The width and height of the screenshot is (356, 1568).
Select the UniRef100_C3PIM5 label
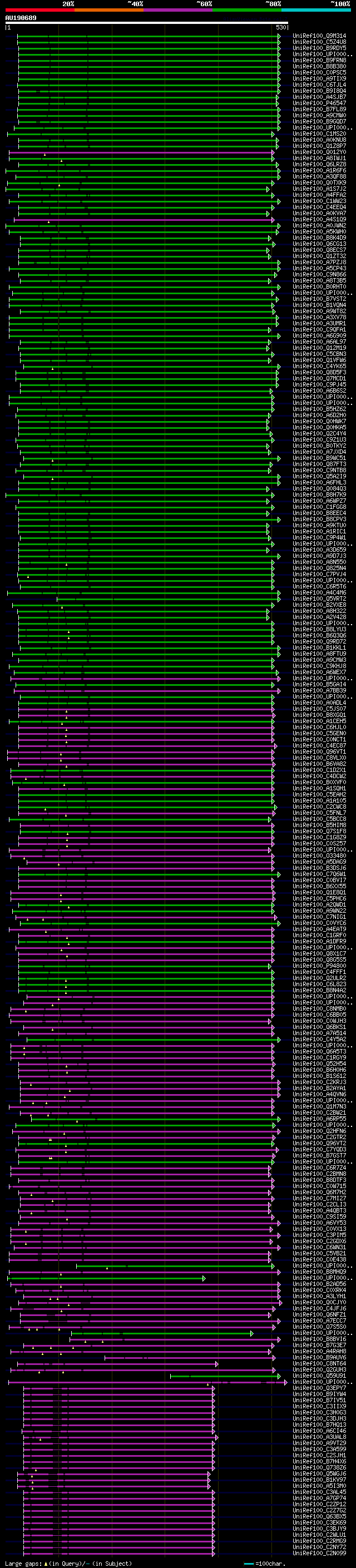(x=319, y=1234)
